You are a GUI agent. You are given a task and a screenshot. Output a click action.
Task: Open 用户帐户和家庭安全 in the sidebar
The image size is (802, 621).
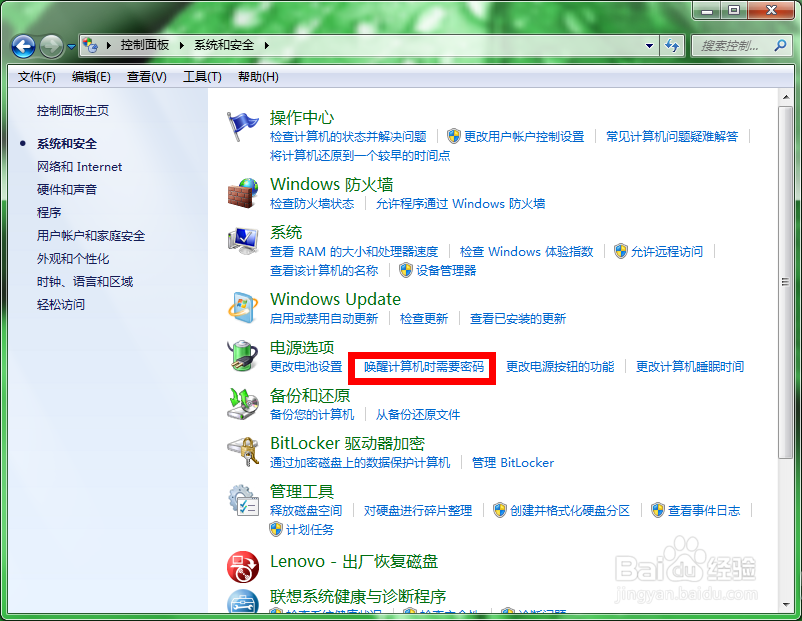[x=91, y=235]
